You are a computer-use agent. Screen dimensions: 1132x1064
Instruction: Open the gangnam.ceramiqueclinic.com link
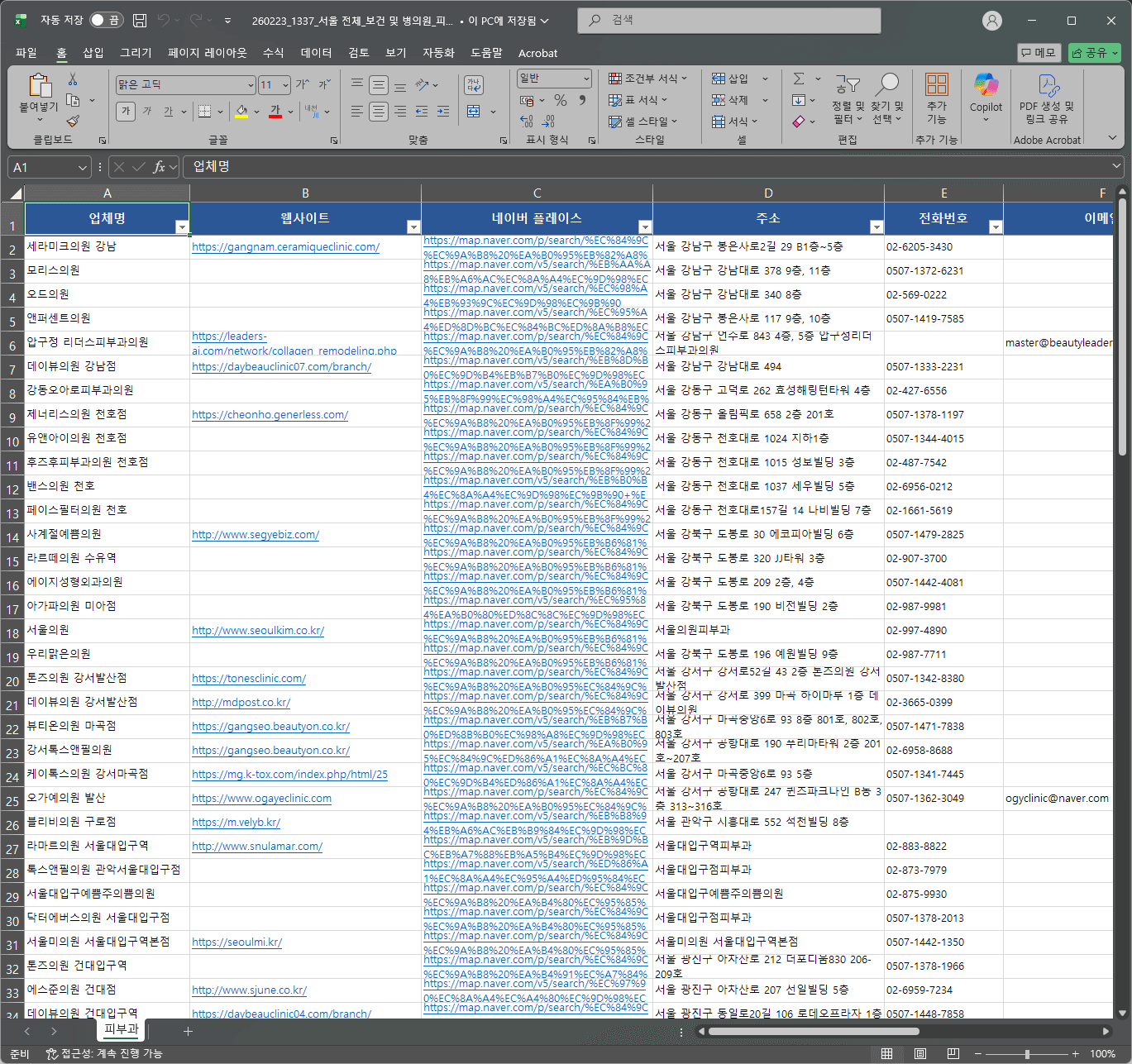coord(285,246)
